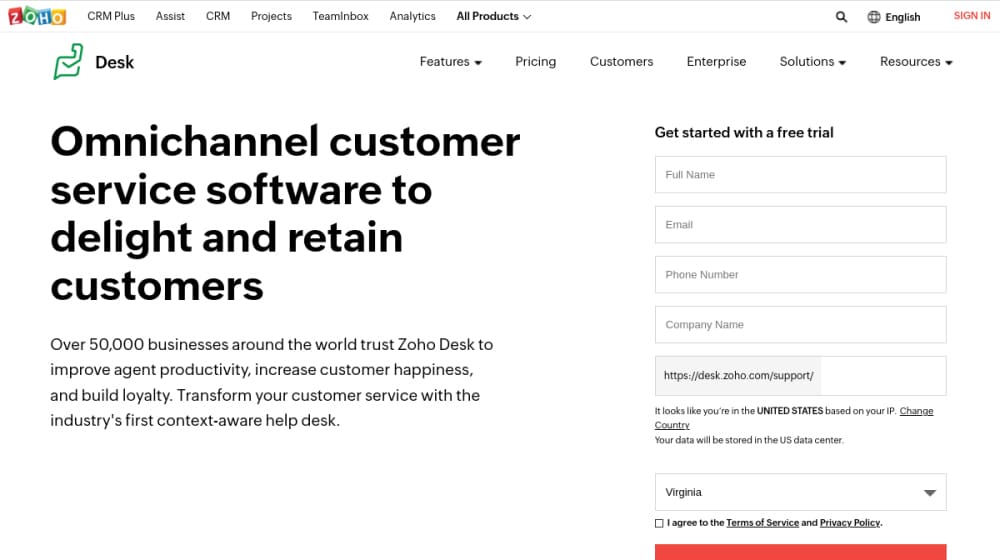Focus the Phone Number field

[x=800, y=274]
